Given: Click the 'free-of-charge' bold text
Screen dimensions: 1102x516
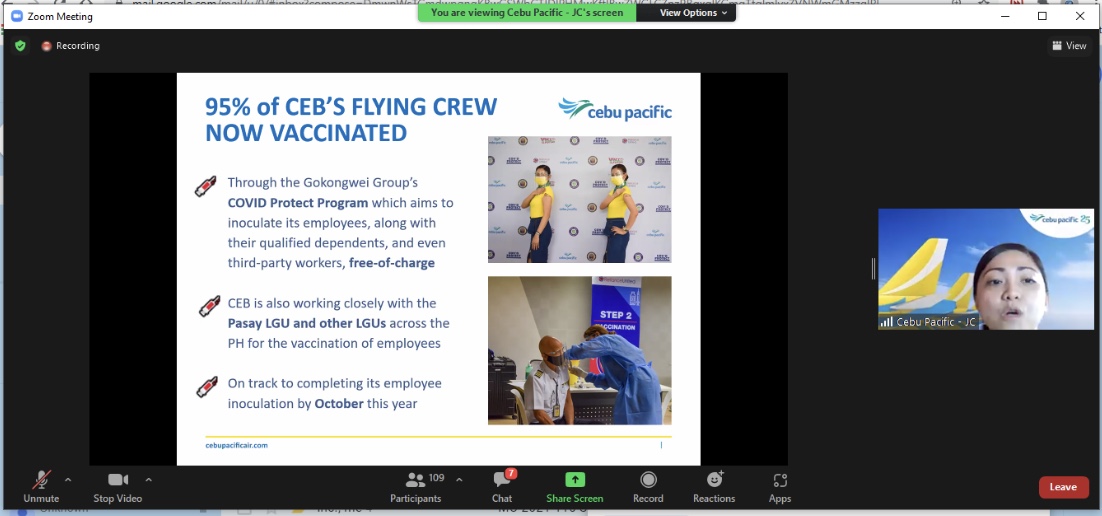Looking at the screenshot, I should point(391,263).
